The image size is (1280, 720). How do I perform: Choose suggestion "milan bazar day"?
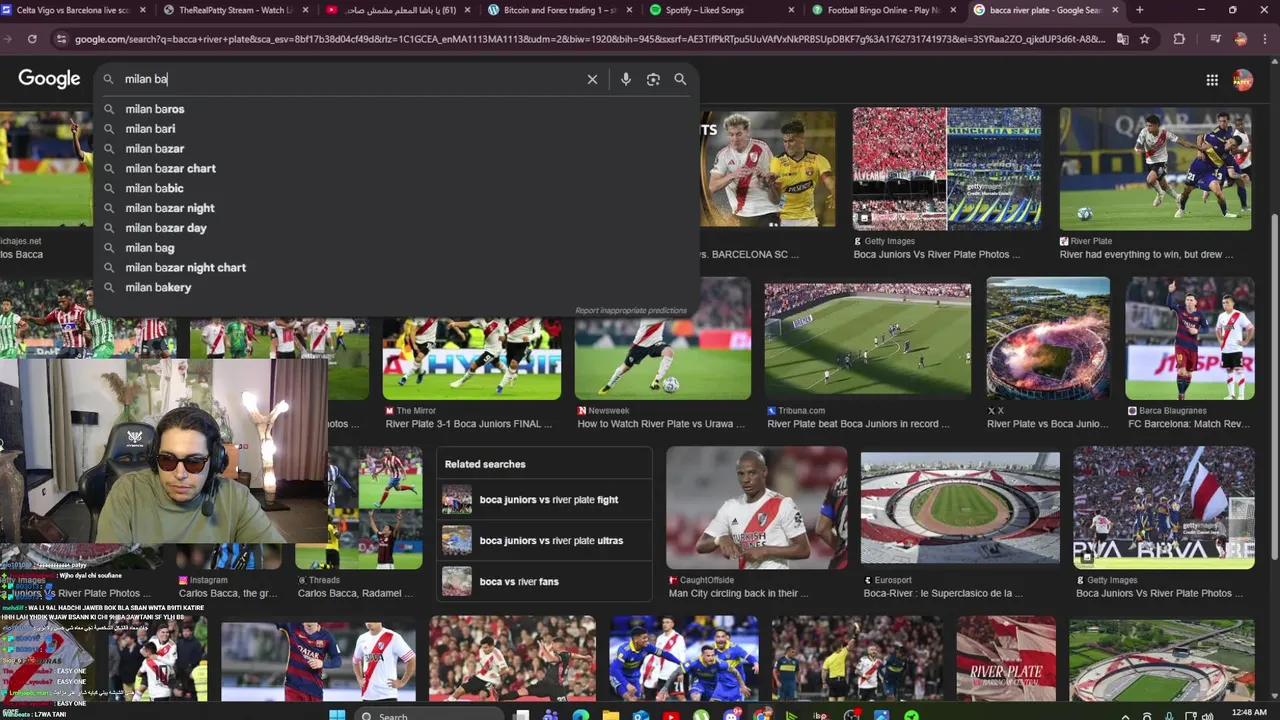[x=396, y=228]
